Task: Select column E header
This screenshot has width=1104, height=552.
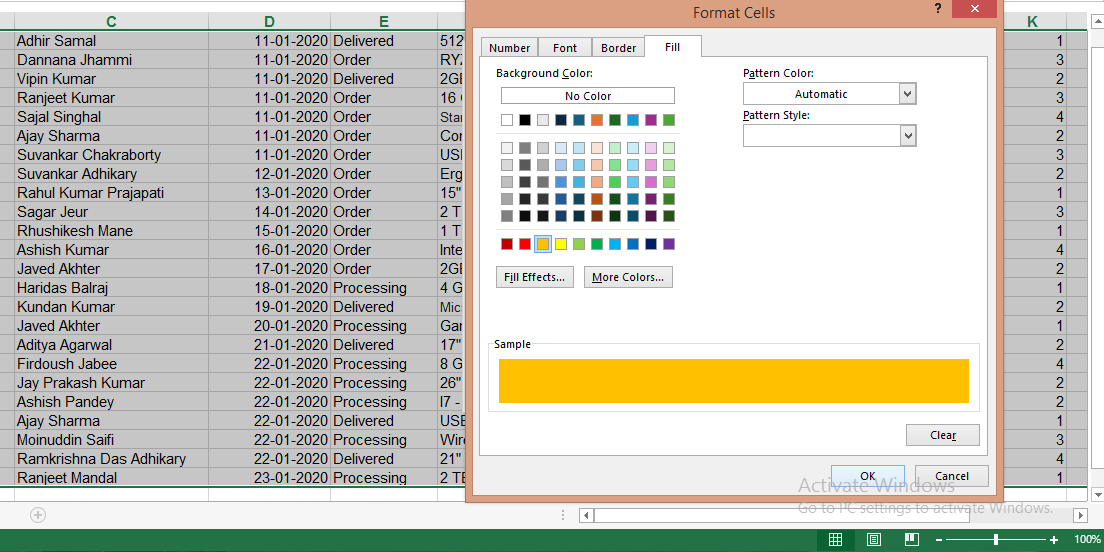Action: (x=384, y=22)
